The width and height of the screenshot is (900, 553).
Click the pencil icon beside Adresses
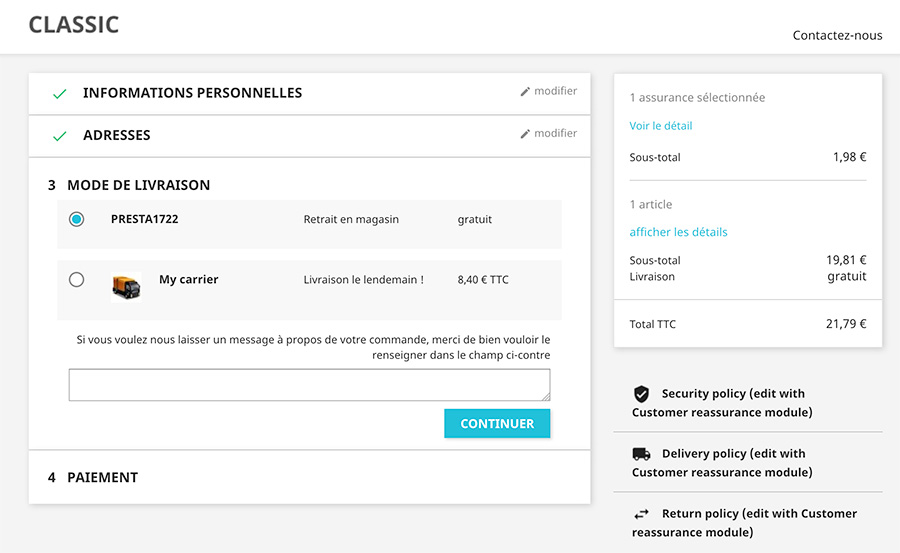tap(525, 134)
